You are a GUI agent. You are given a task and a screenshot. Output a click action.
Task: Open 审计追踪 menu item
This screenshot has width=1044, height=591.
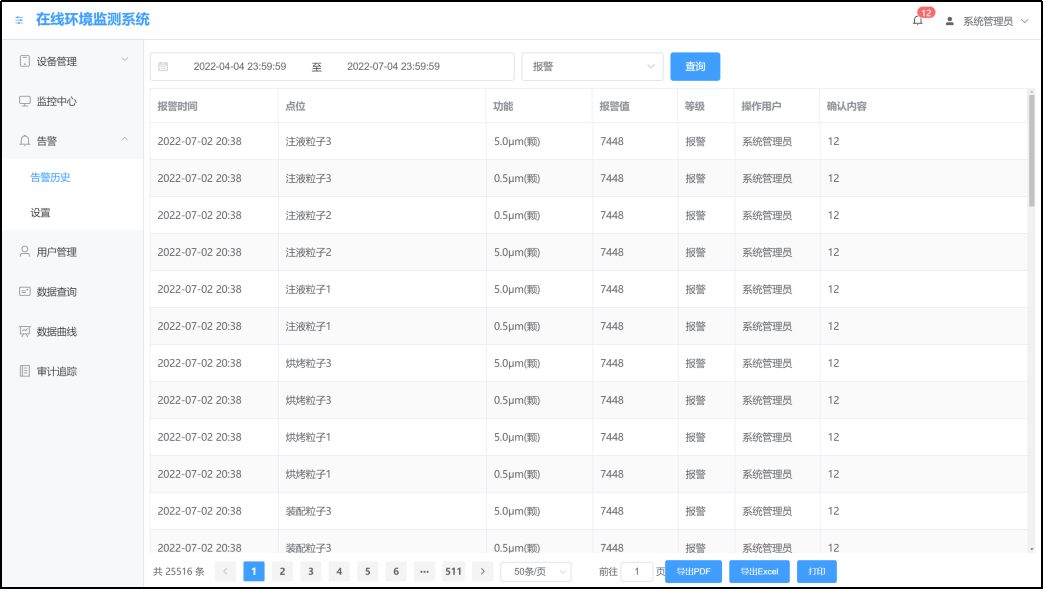click(x=73, y=371)
